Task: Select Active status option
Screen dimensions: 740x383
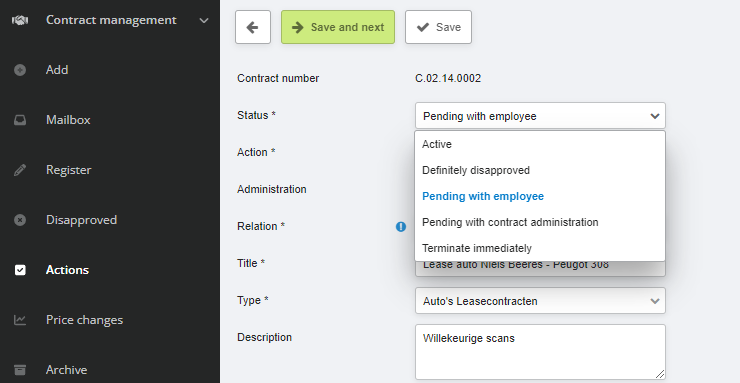Action: point(540,144)
